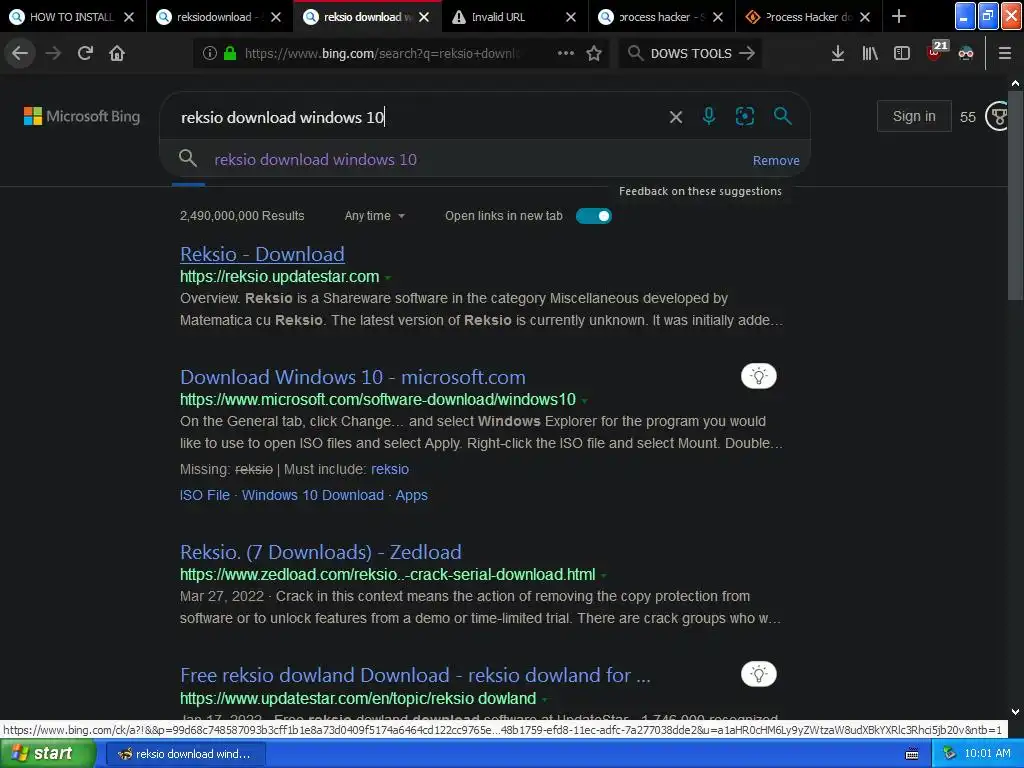This screenshot has height=768, width=1024.
Task: Expand arrow next to zedload.com URL
Action: [604, 575]
